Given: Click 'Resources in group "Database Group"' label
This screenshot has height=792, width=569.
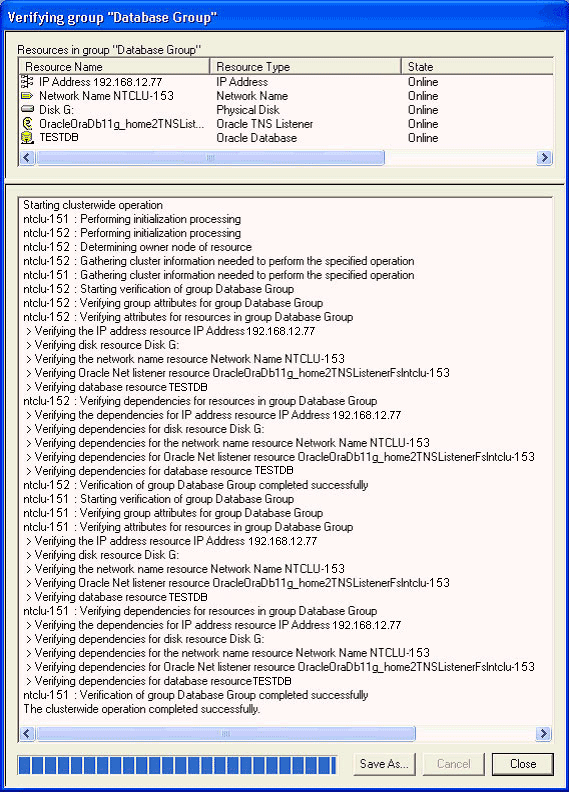Looking at the screenshot, I should 109,50.
